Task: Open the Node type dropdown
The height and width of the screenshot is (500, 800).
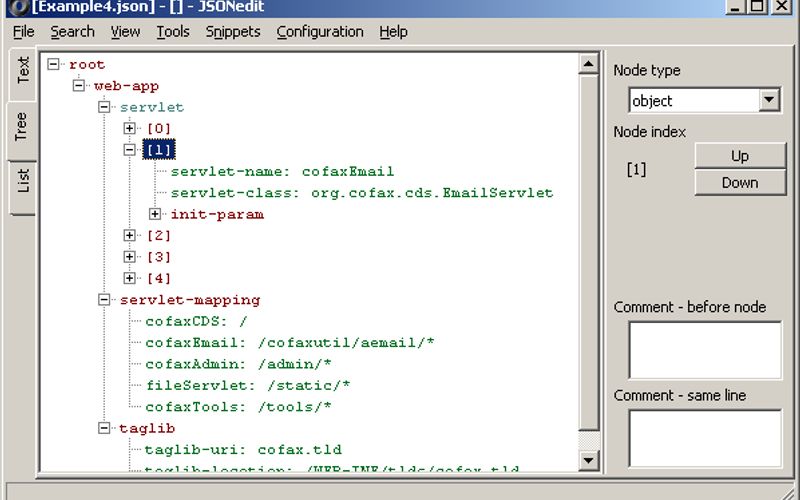Action: click(769, 100)
